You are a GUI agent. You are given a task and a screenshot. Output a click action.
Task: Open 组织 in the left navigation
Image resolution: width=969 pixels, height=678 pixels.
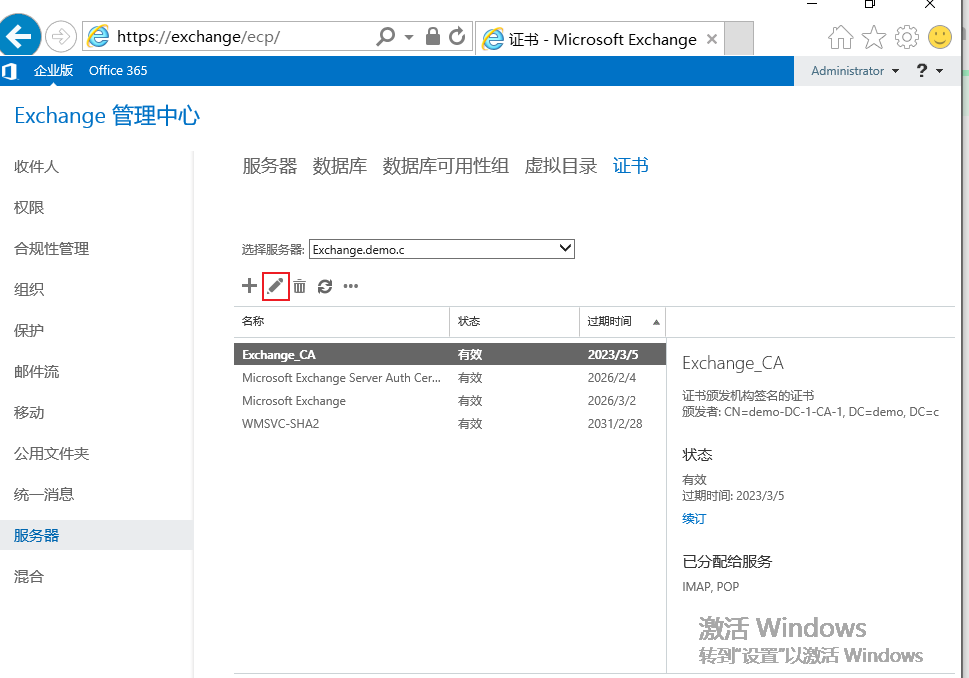(x=29, y=289)
